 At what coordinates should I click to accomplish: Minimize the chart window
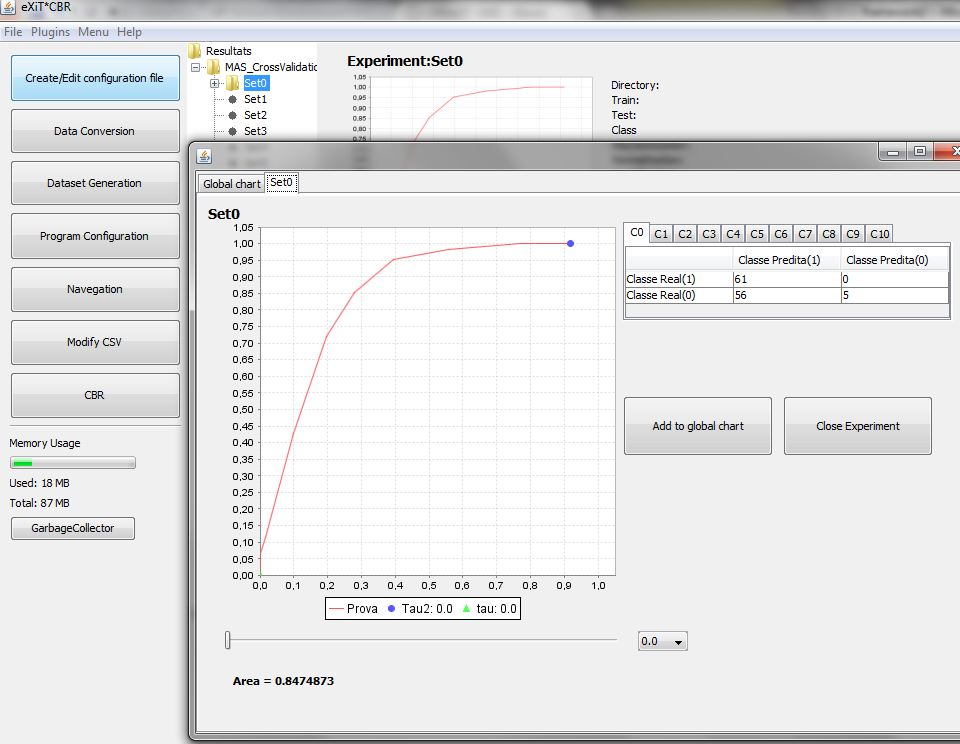[x=893, y=152]
